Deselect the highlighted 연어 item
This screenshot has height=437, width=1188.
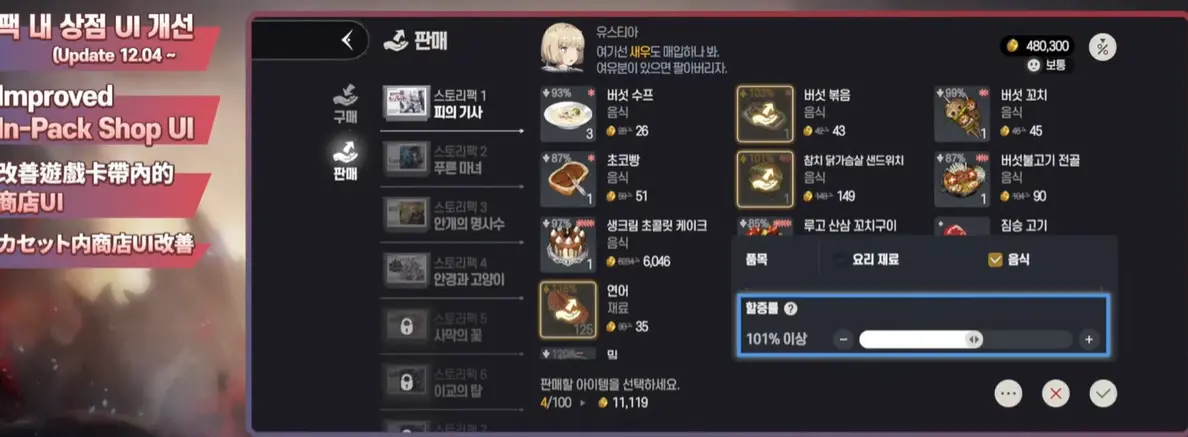click(567, 310)
